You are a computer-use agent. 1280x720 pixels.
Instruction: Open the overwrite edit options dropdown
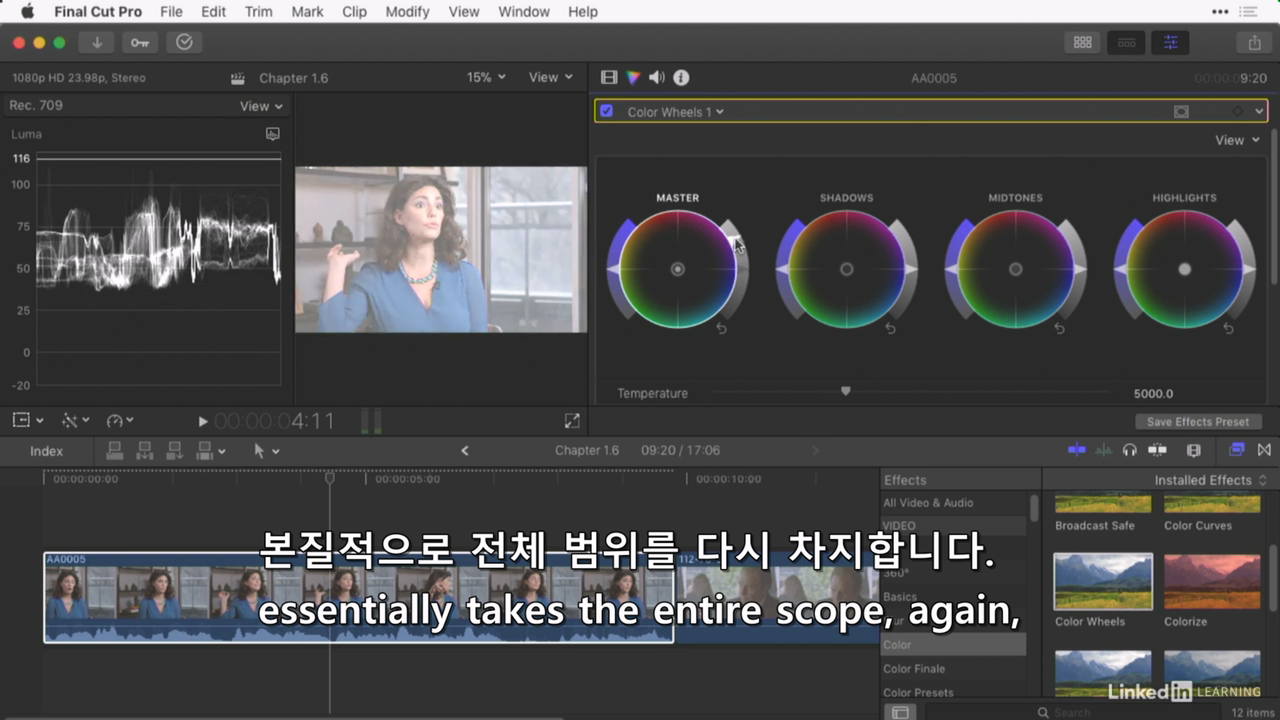tap(211, 451)
